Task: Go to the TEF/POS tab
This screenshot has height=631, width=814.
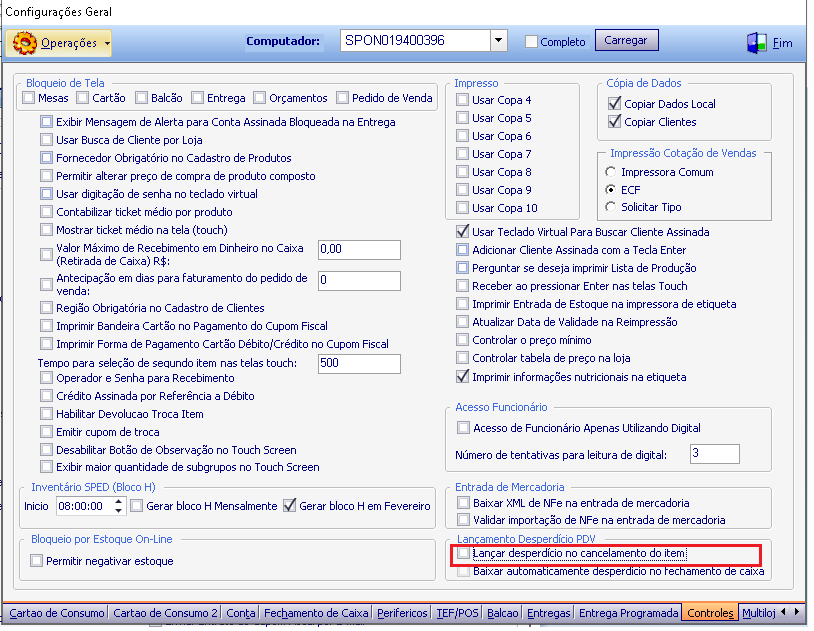Action: pos(457,613)
